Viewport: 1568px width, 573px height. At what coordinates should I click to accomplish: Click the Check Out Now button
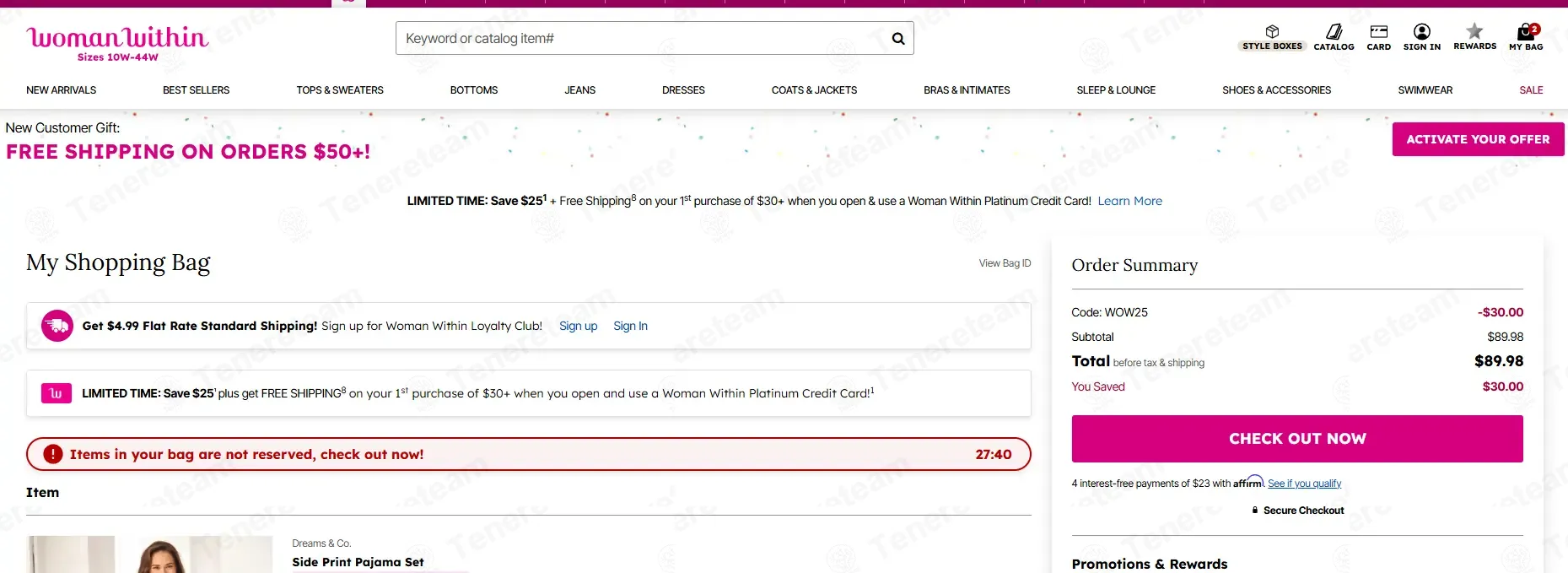tap(1297, 439)
